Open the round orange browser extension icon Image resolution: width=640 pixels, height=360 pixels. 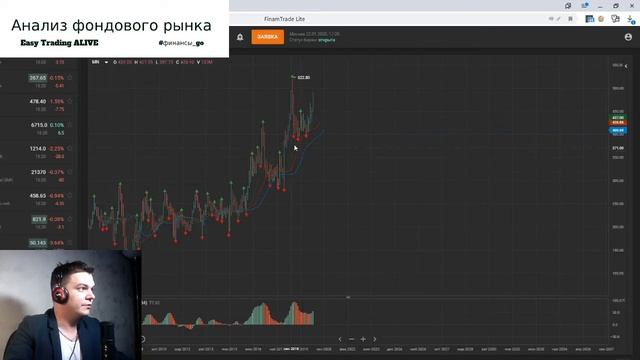click(601, 19)
